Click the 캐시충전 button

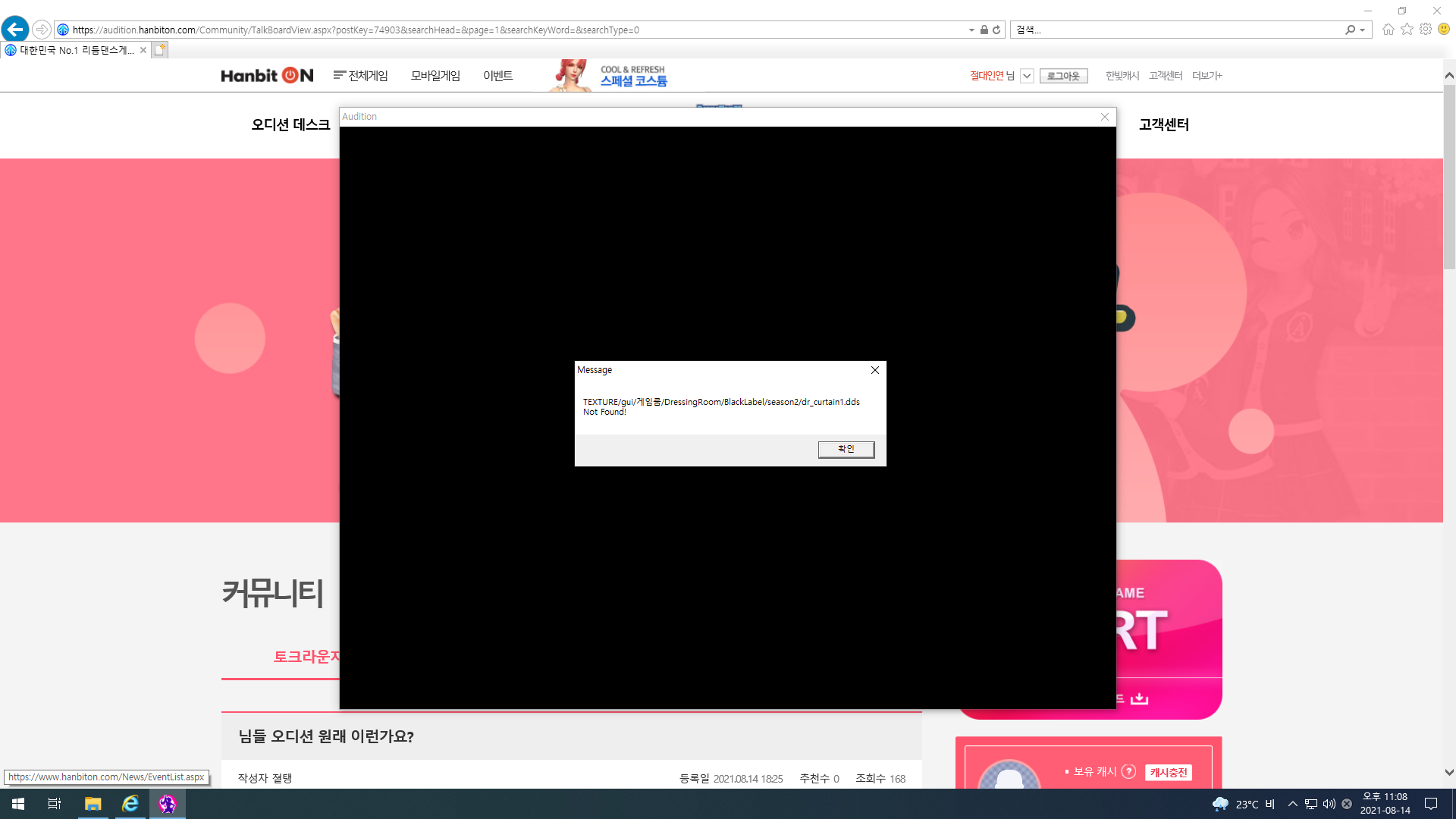pyautogui.click(x=1169, y=773)
